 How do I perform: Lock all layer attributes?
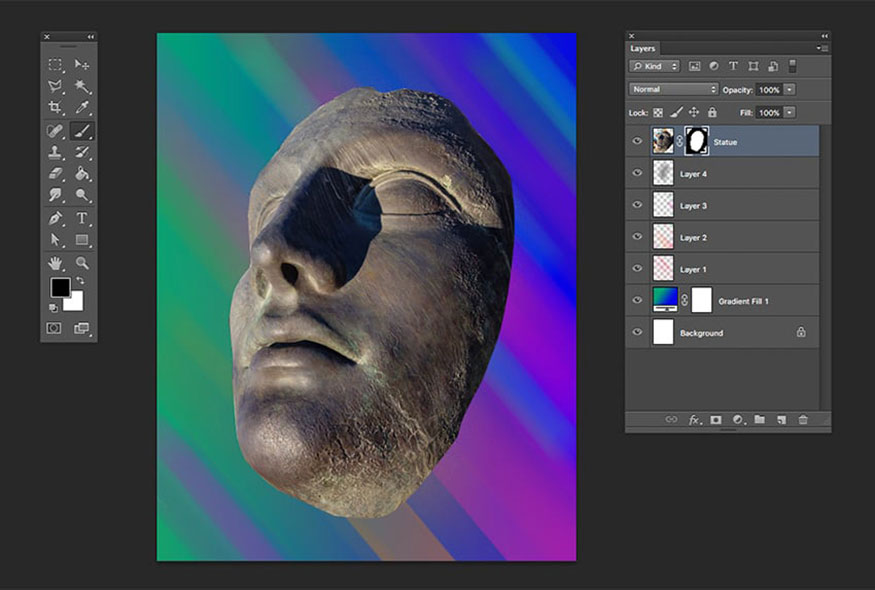(x=712, y=113)
